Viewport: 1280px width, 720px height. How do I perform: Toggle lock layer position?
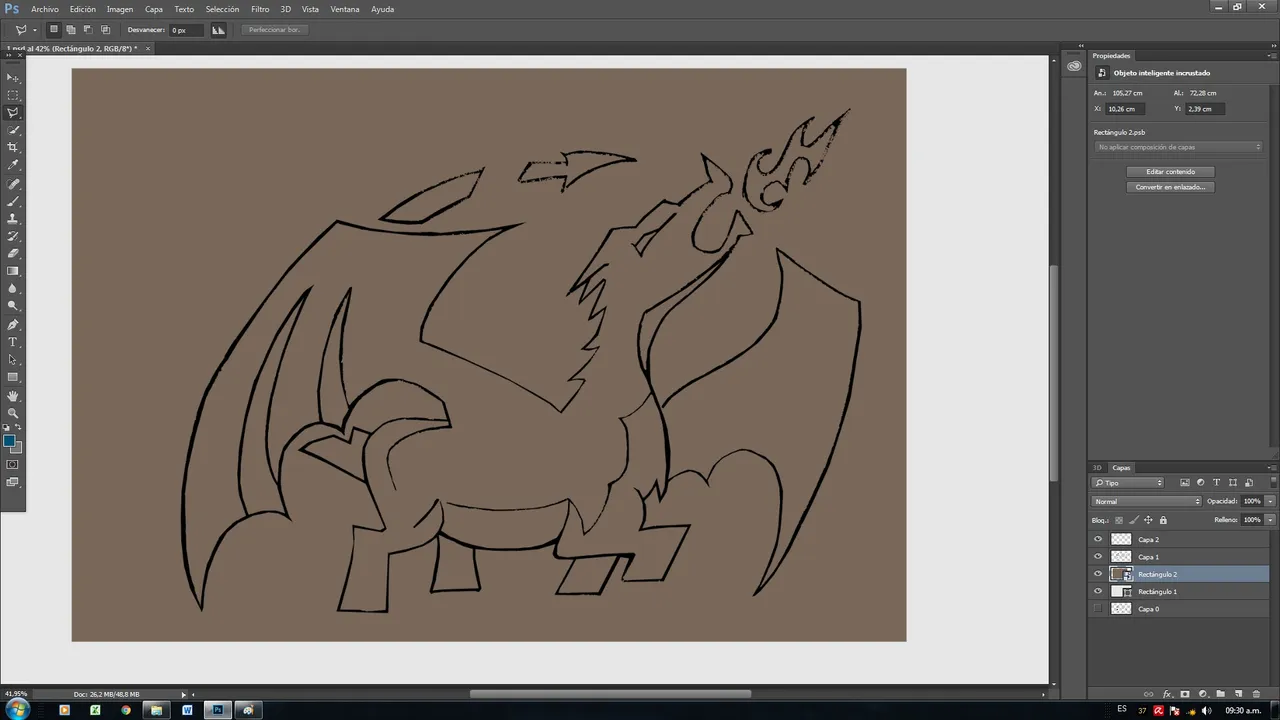[1148, 520]
